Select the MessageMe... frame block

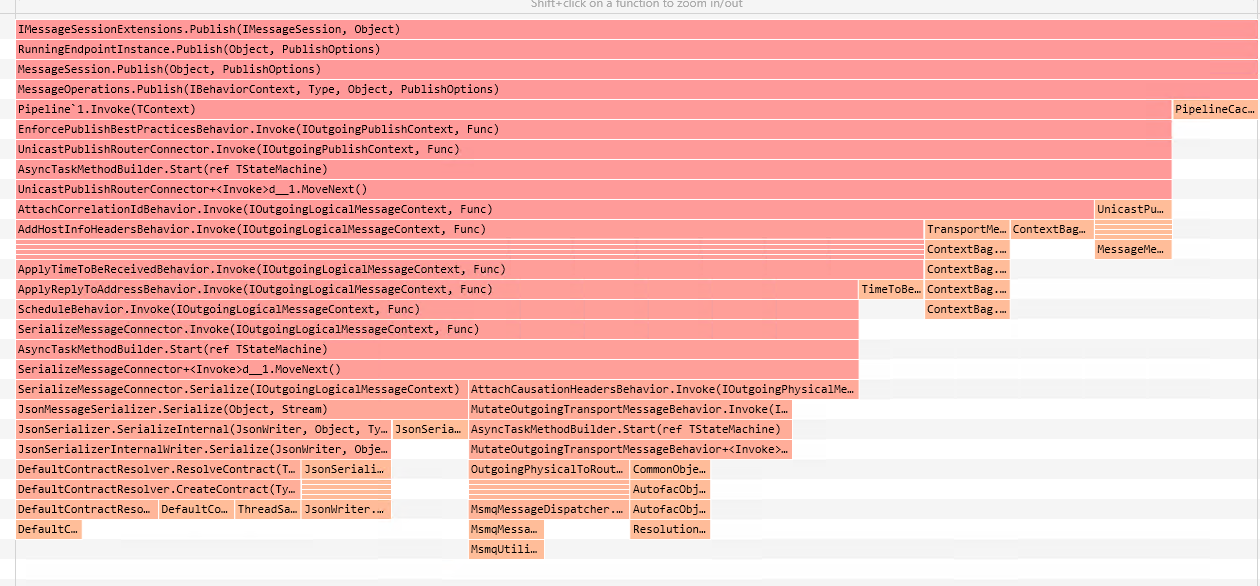click(x=1132, y=249)
